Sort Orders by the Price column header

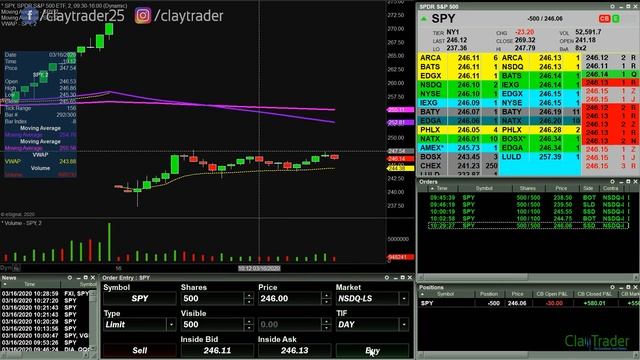point(561,188)
